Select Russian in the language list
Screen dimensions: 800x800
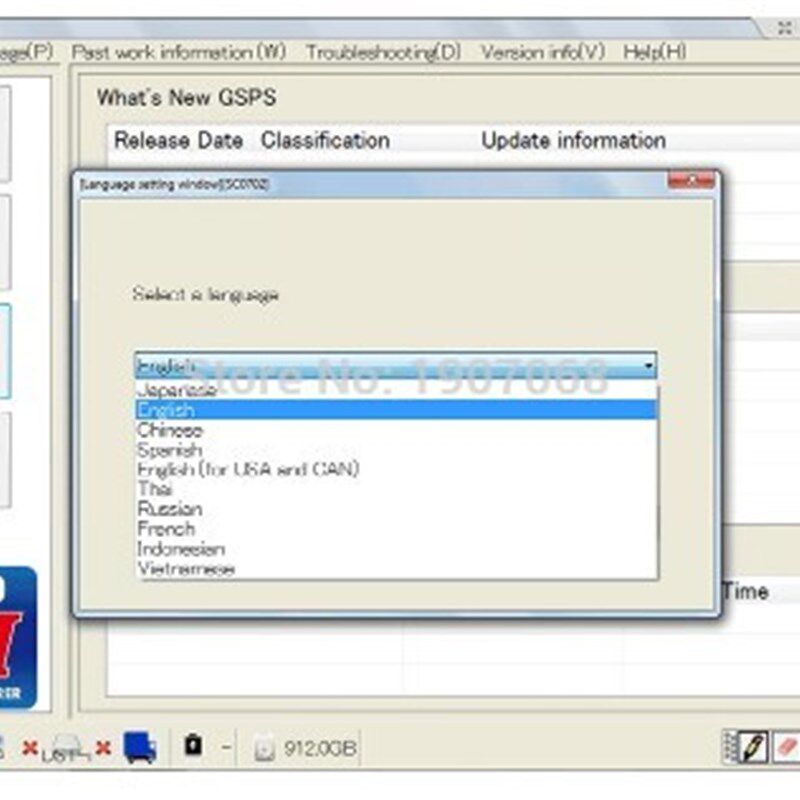pyautogui.click(x=172, y=509)
